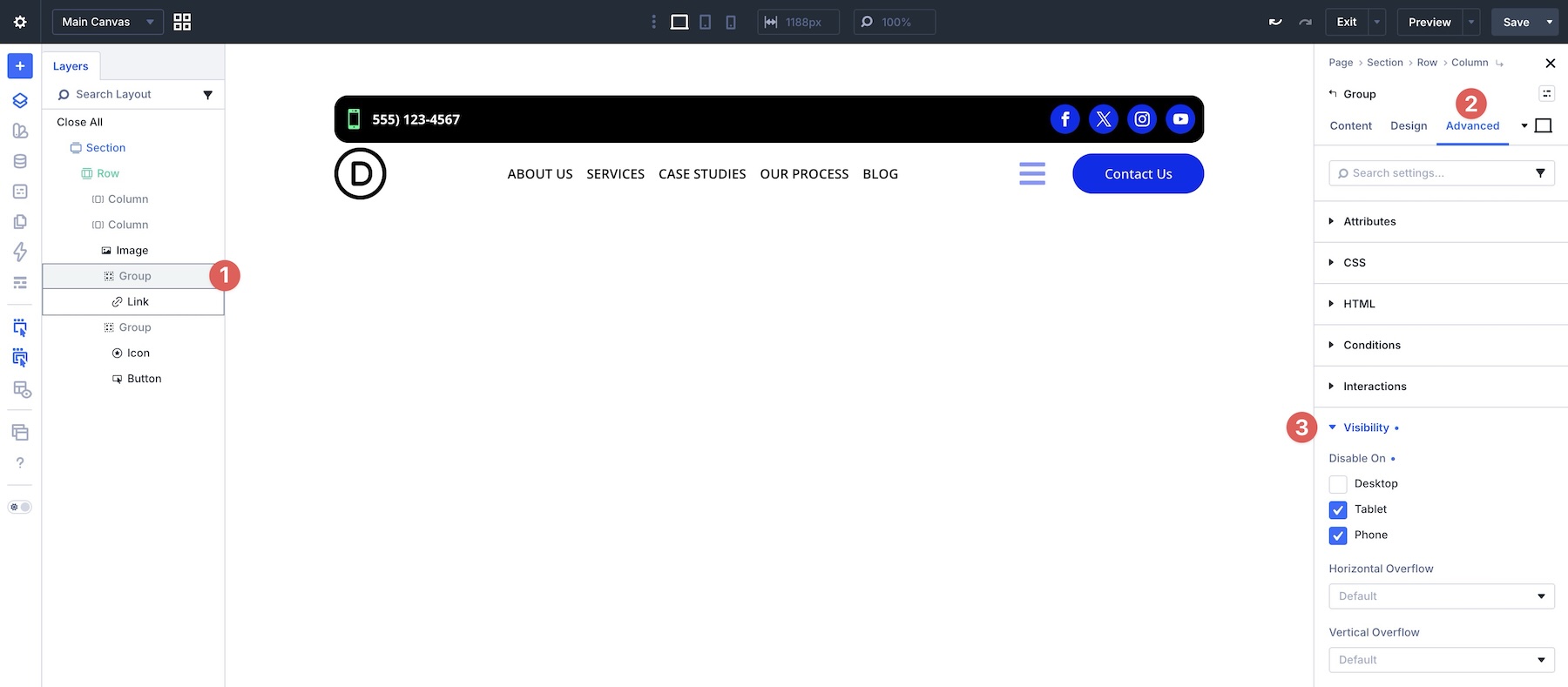Open the layers filter dropdown arrow
Image resolution: width=1568 pixels, height=687 pixels.
point(207,94)
